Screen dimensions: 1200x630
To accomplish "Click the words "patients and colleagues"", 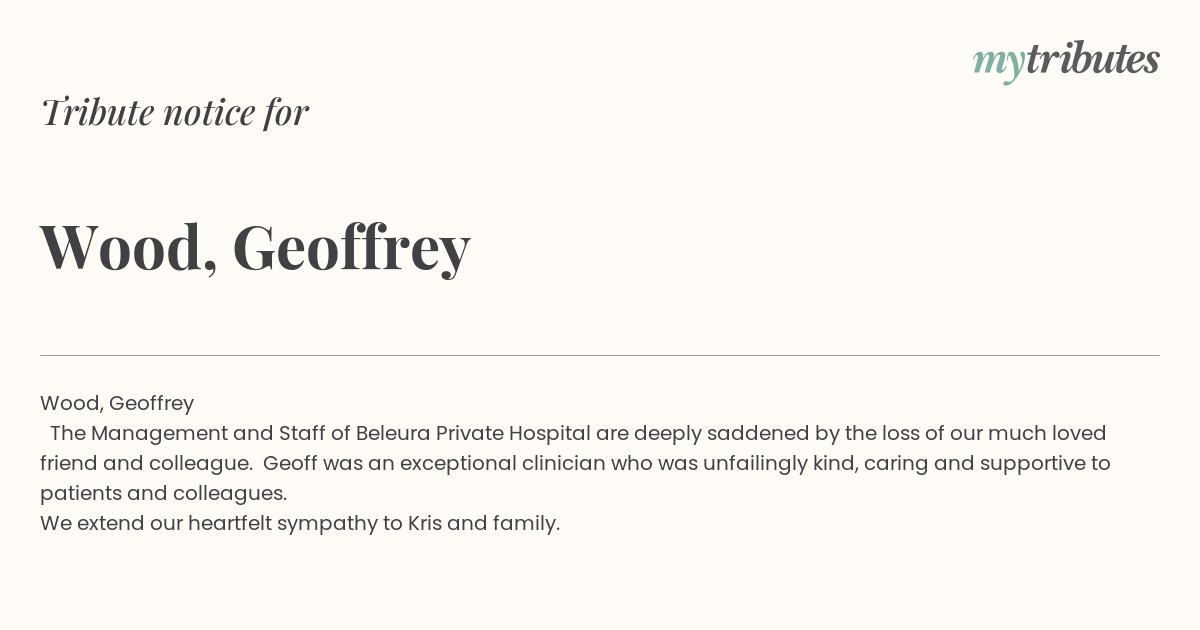I will 163,493.
